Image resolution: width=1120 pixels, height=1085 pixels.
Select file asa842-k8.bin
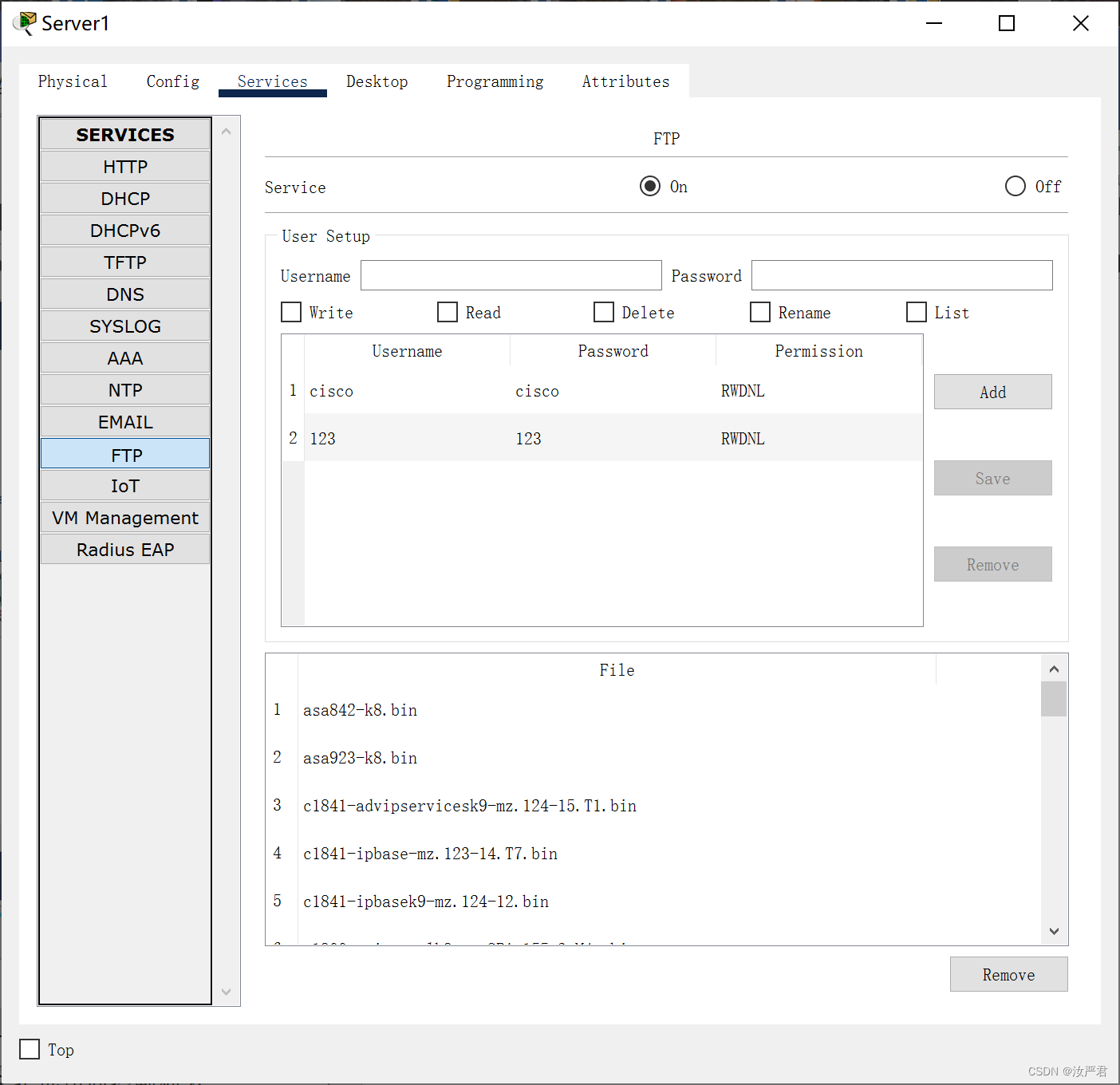pos(617,710)
